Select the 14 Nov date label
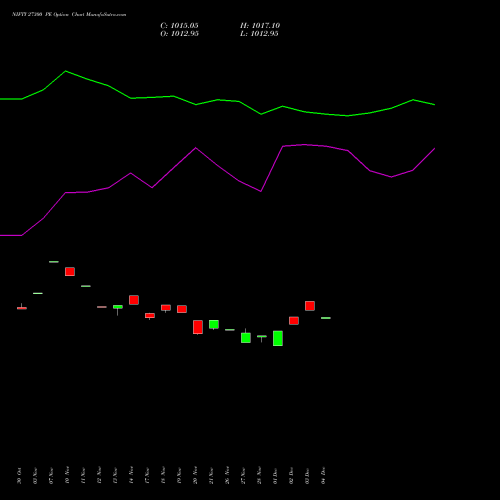Viewport: 500px width, 500px height. click(131, 476)
